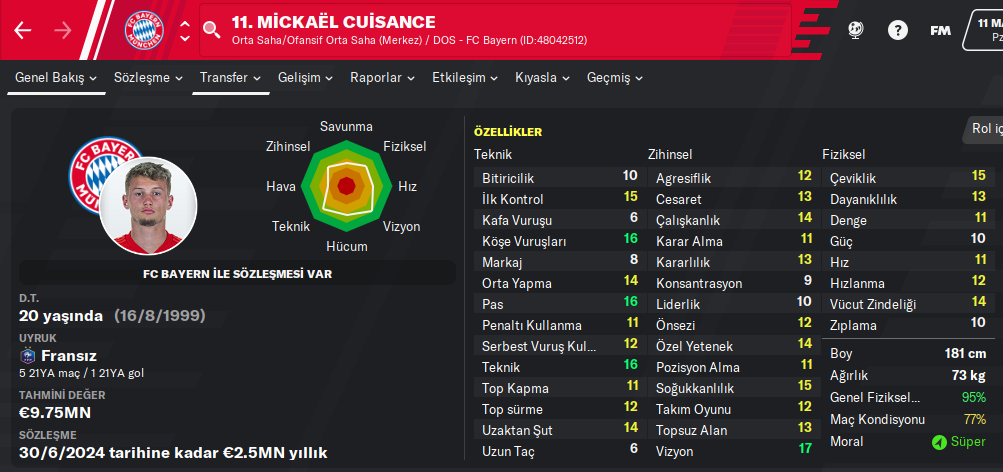
Task: Click the Fransız nationality link
Action: coord(68,356)
